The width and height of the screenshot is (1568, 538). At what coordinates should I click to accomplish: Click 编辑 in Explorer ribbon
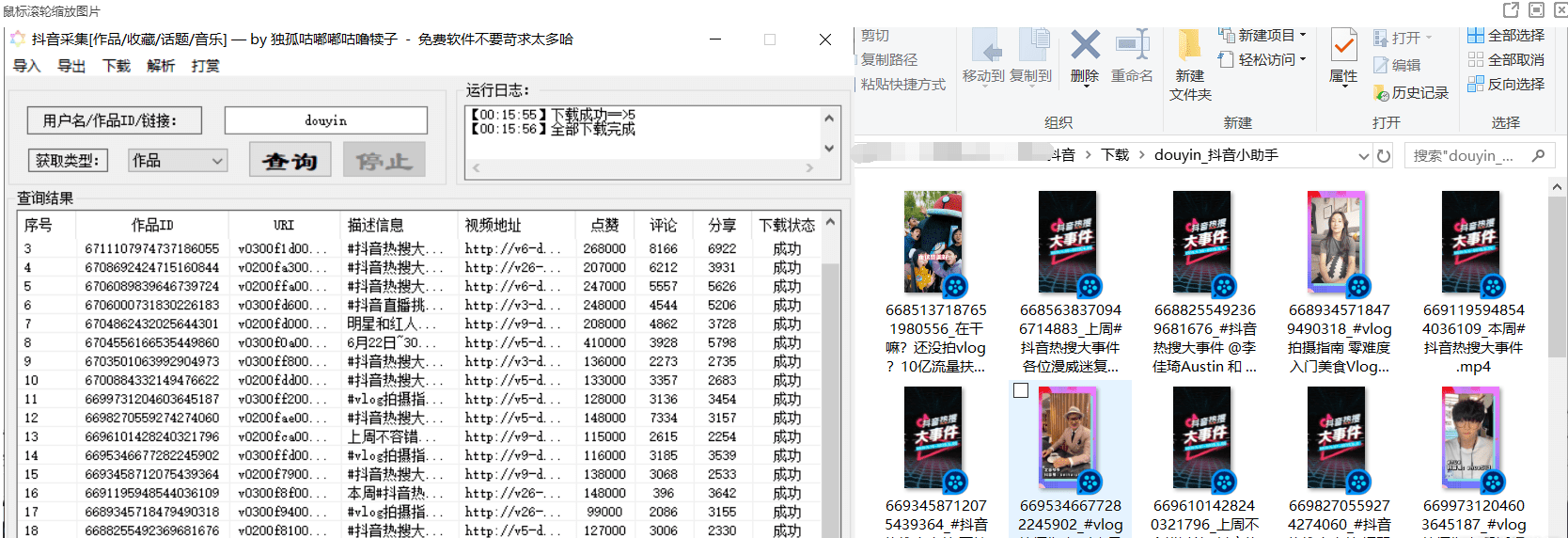(x=1397, y=65)
